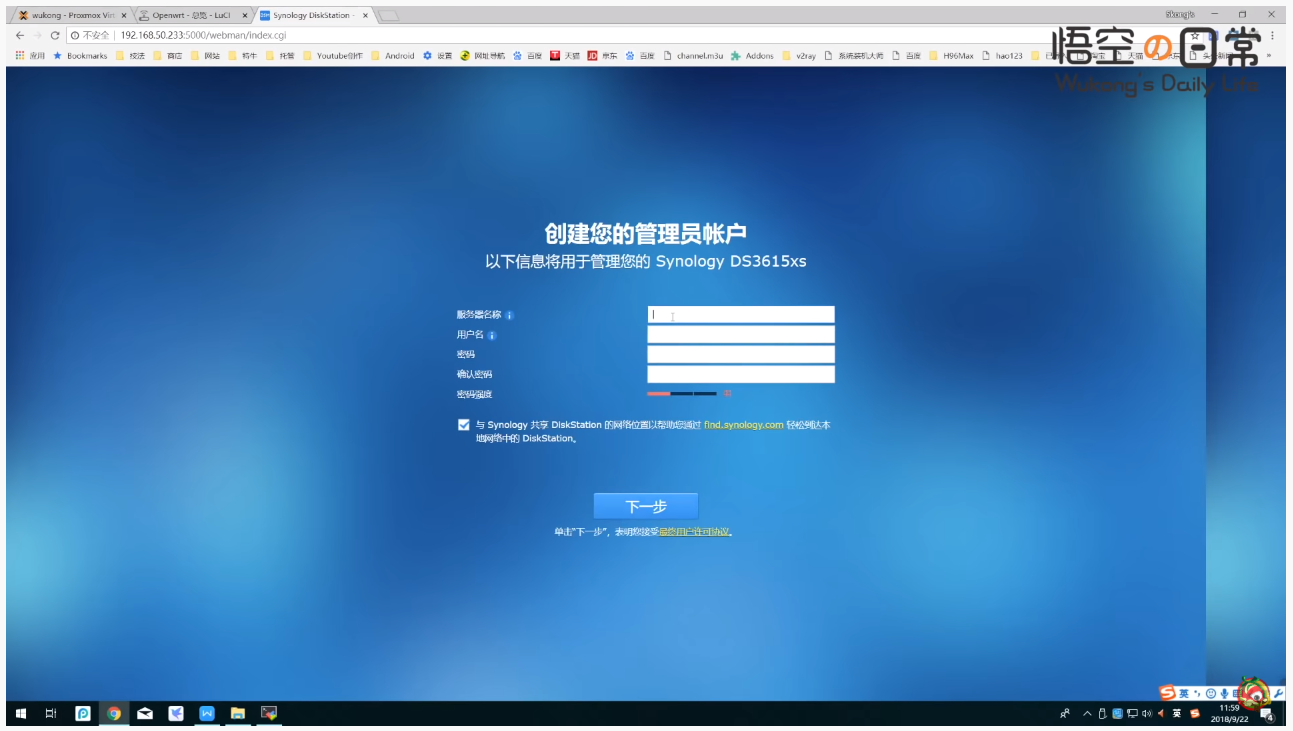Open the Mail app in the taskbar
Image resolution: width=1293 pixels, height=731 pixels.
coord(145,713)
